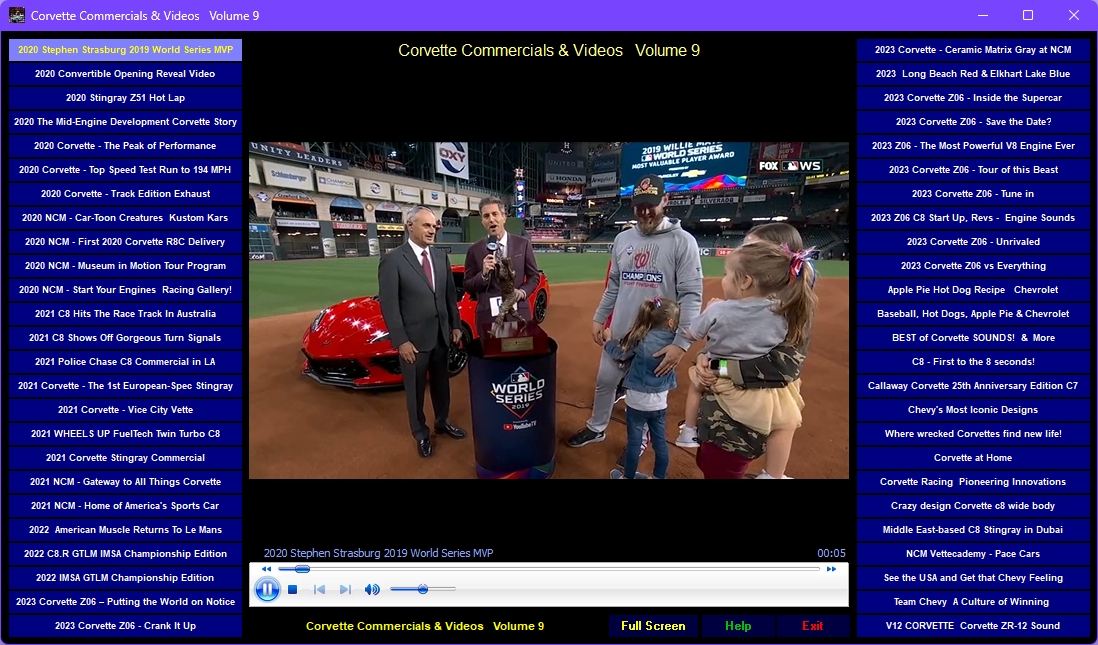Open 2021 Corvette - Vice City Vette

[x=125, y=410]
